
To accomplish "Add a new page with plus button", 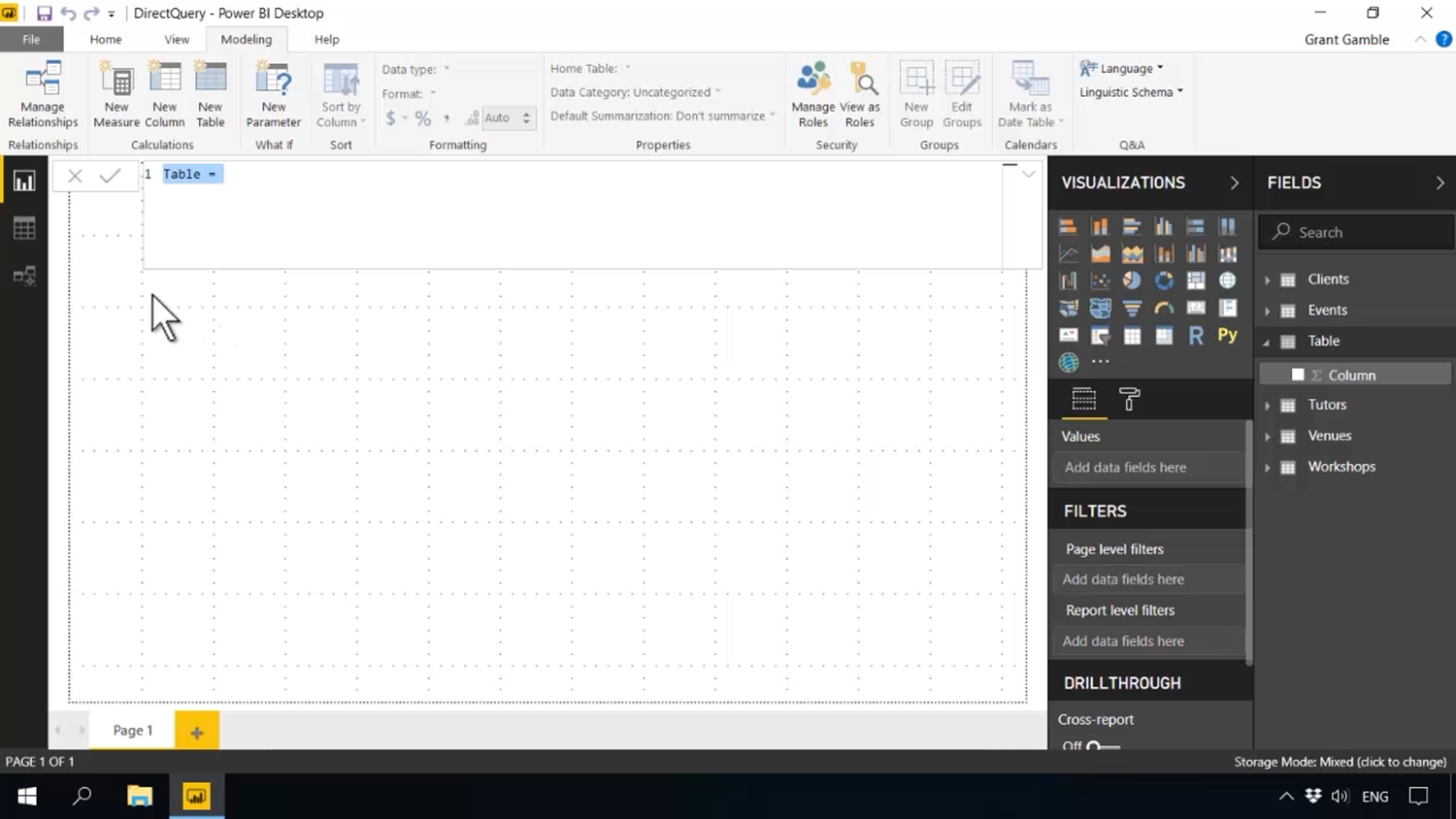I will click(197, 732).
